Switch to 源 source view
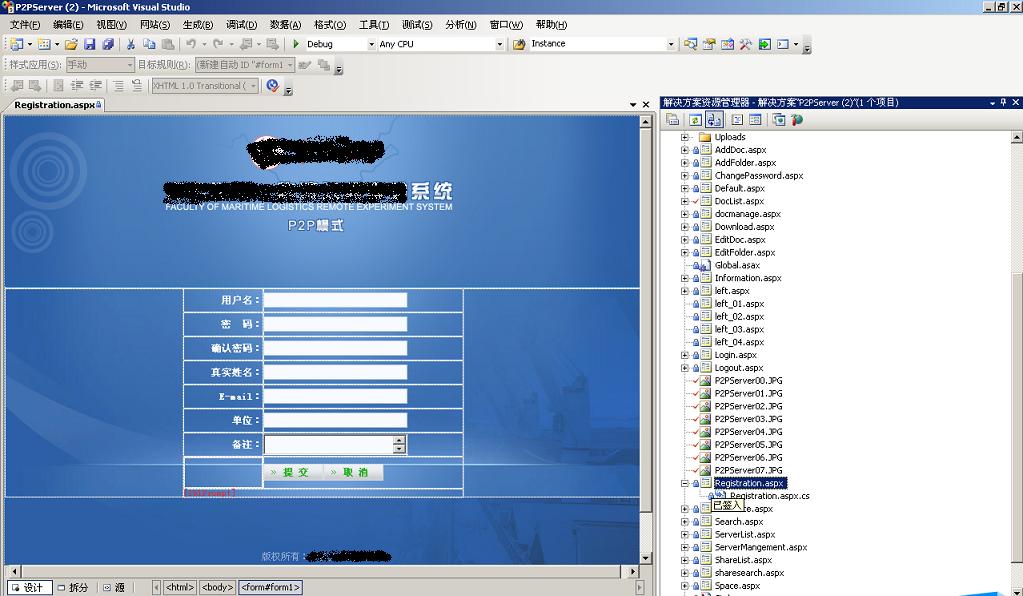 point(114,587)
